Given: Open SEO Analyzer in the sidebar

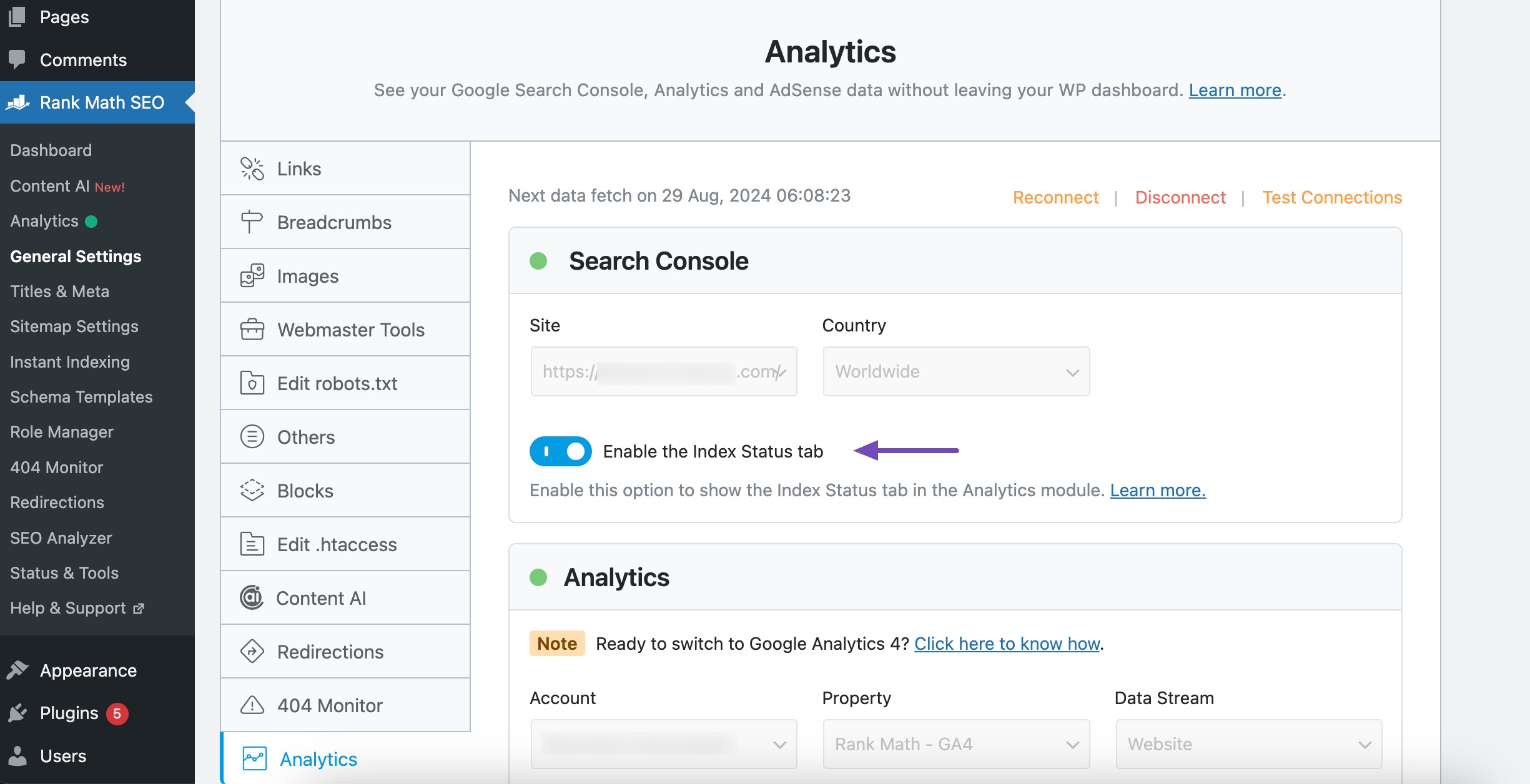Looking at the screenshot, I should 61,538.
